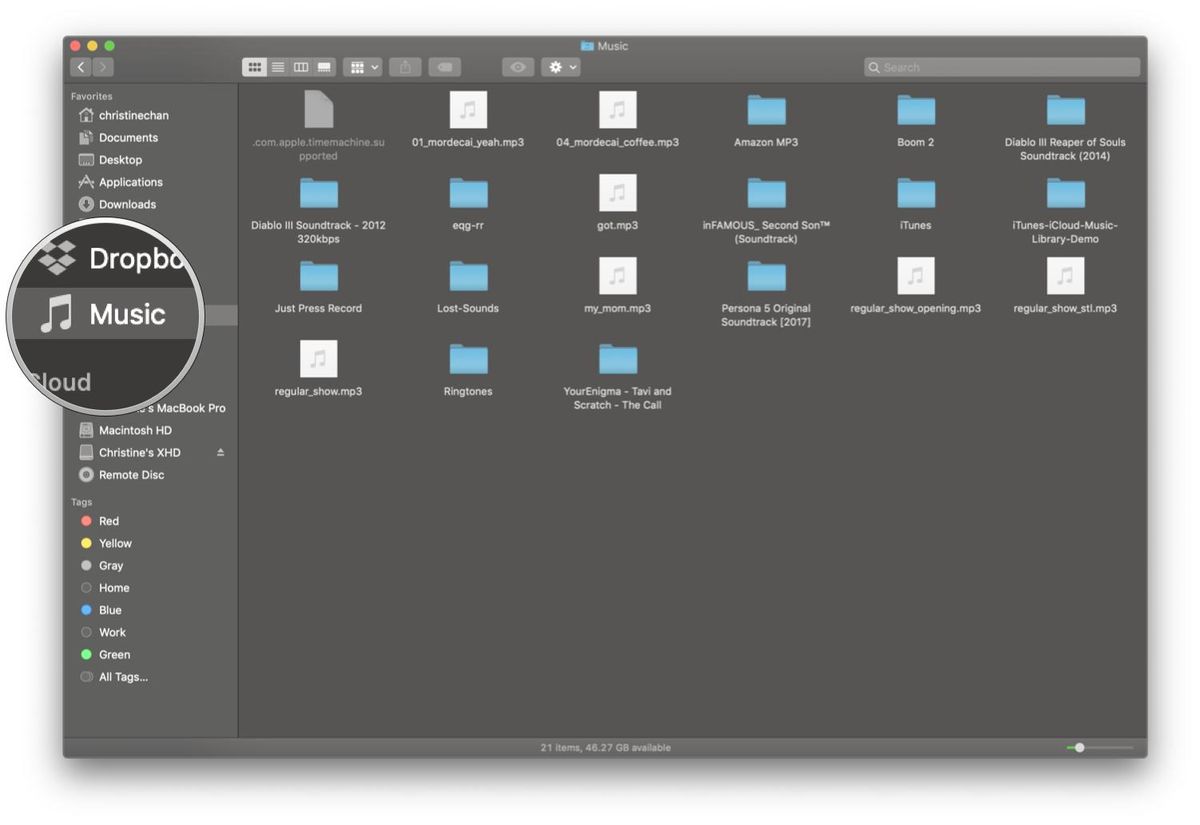Click the Edit Tags toolbar icon

444,66
